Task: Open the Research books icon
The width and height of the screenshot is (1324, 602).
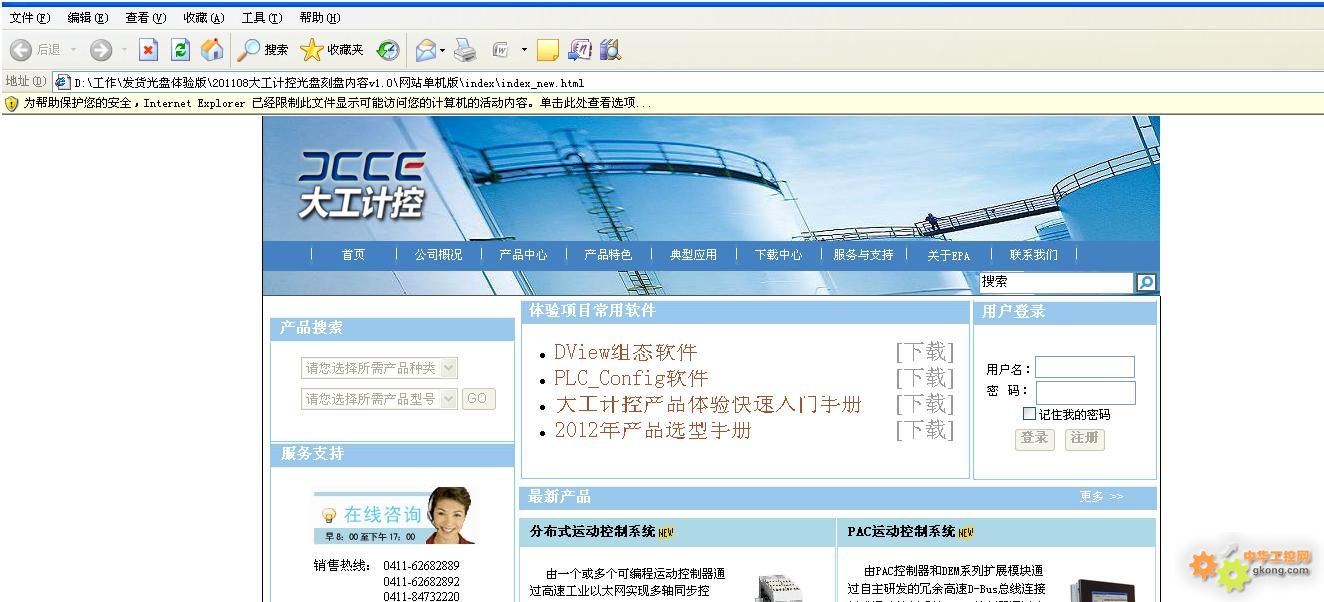Action: [610, 50]
